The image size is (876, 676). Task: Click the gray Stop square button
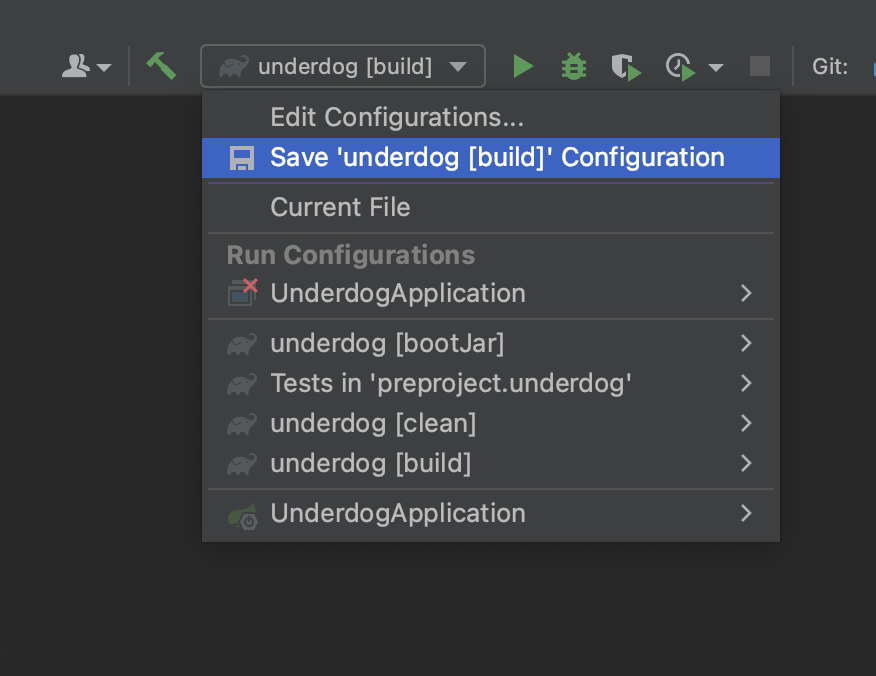coord(760,66)
